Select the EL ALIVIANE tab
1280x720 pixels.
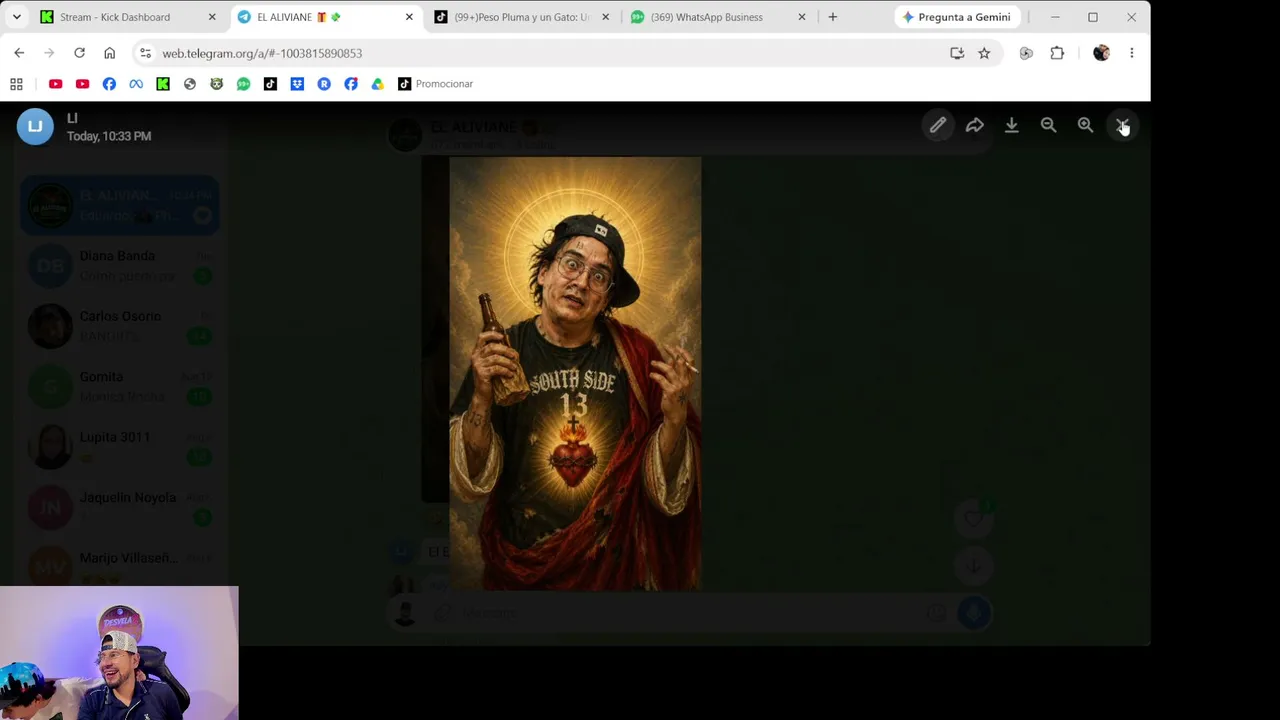click(325, 17)
